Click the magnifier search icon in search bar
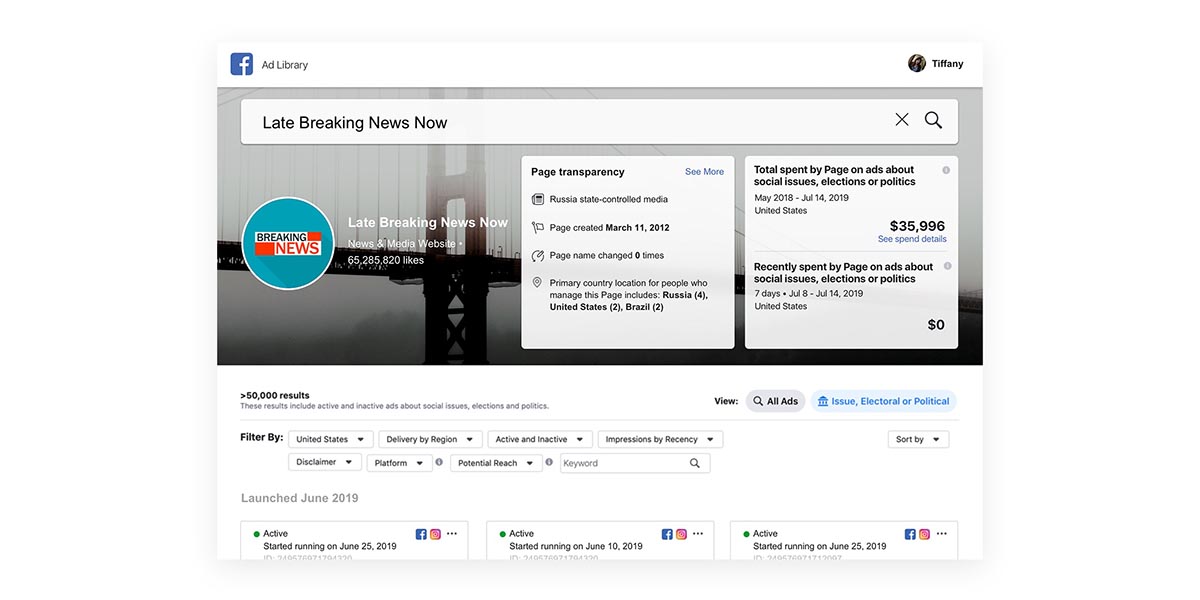Screen dimensions: 1200x600 pyautogui.click(x=933, y=120)
